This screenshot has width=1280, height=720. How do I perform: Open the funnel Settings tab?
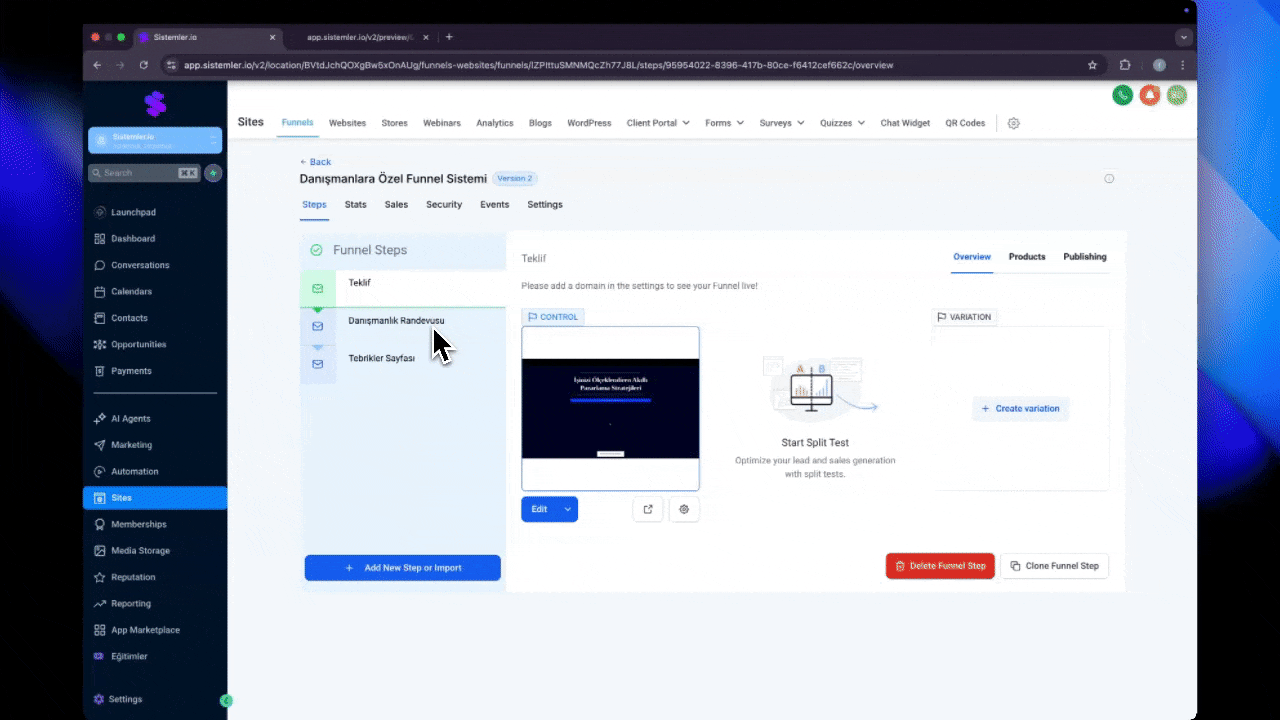[x=545, y=204]
